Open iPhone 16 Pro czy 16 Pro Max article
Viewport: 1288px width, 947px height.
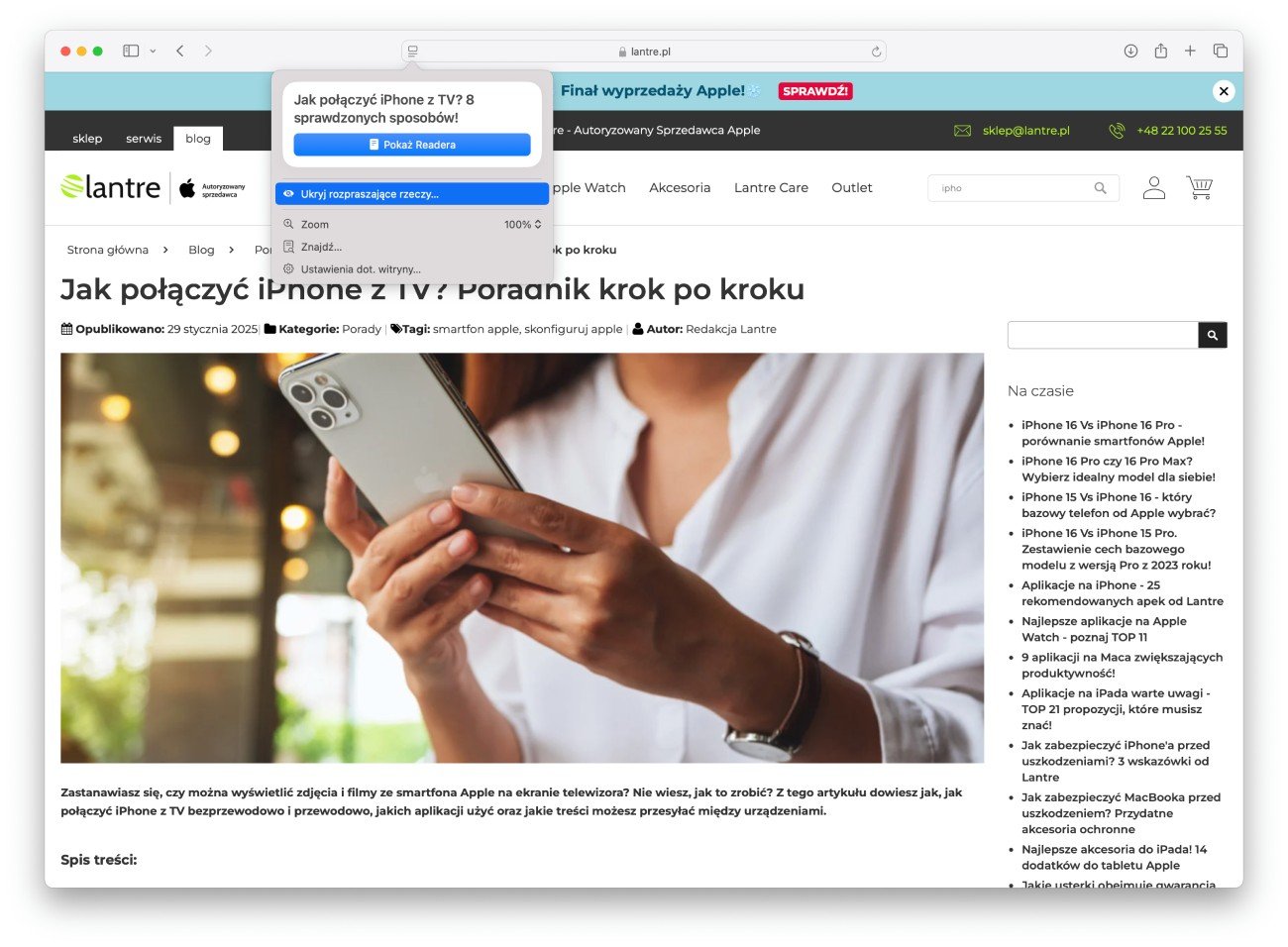1119,469
